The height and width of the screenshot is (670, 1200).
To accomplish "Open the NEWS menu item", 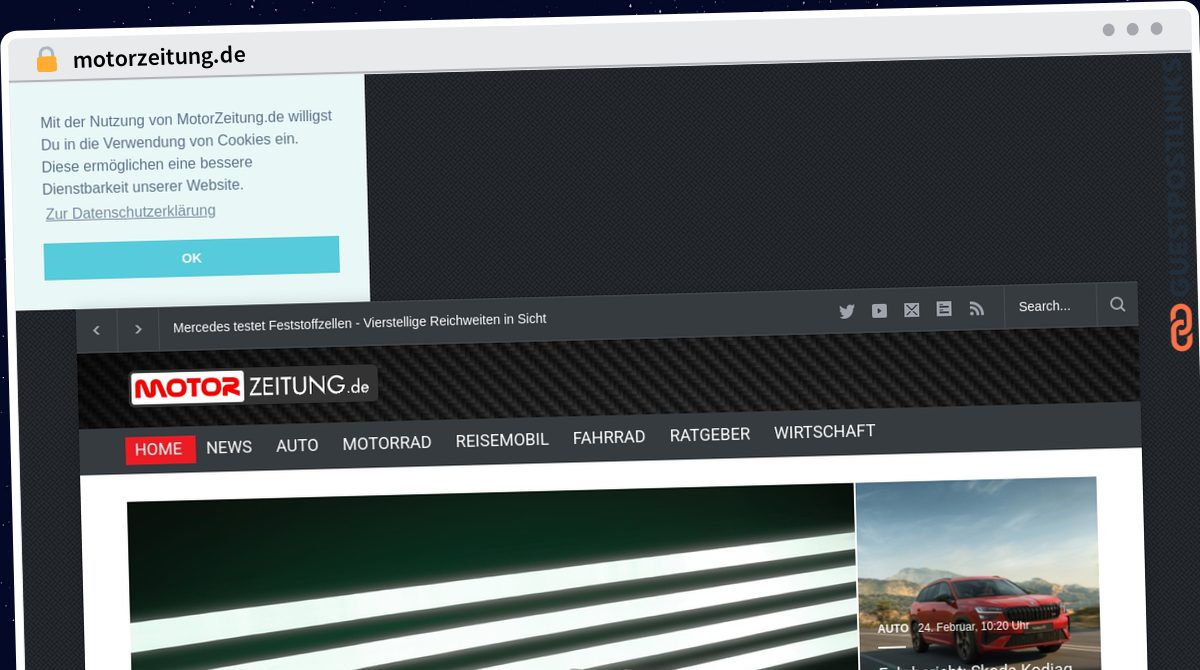I will tap(229, 447).
